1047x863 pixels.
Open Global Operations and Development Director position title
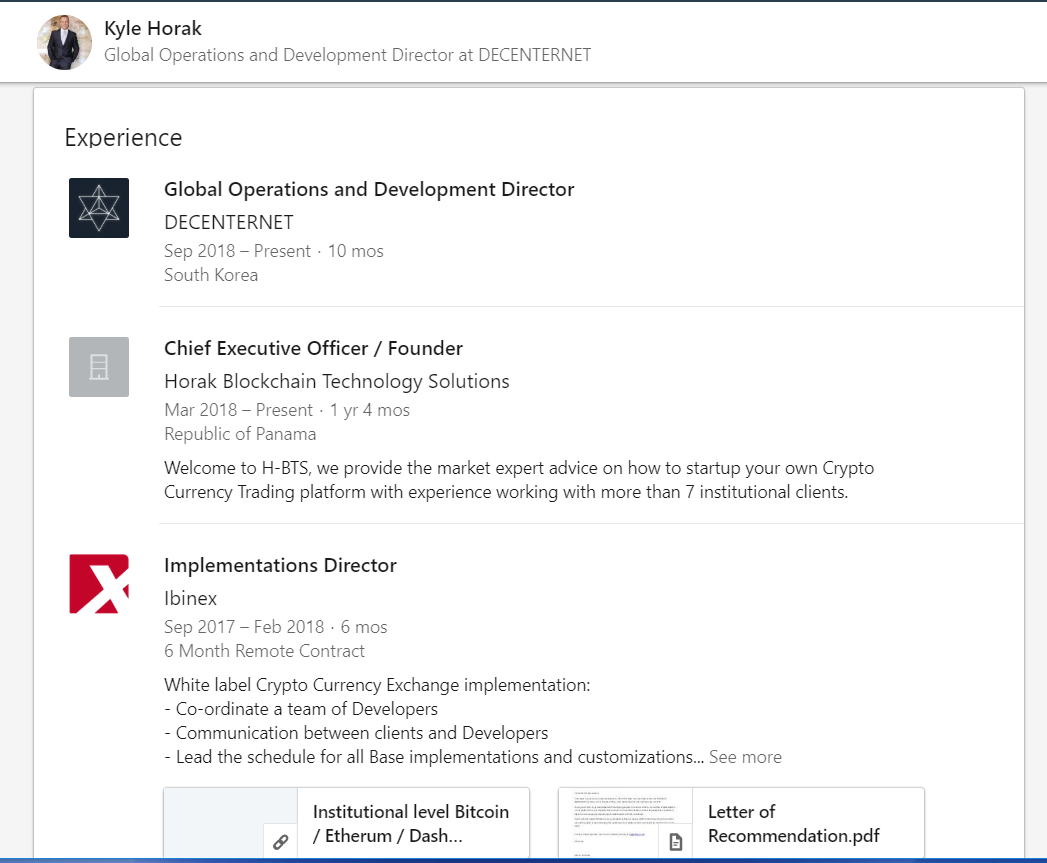point(369,189)
